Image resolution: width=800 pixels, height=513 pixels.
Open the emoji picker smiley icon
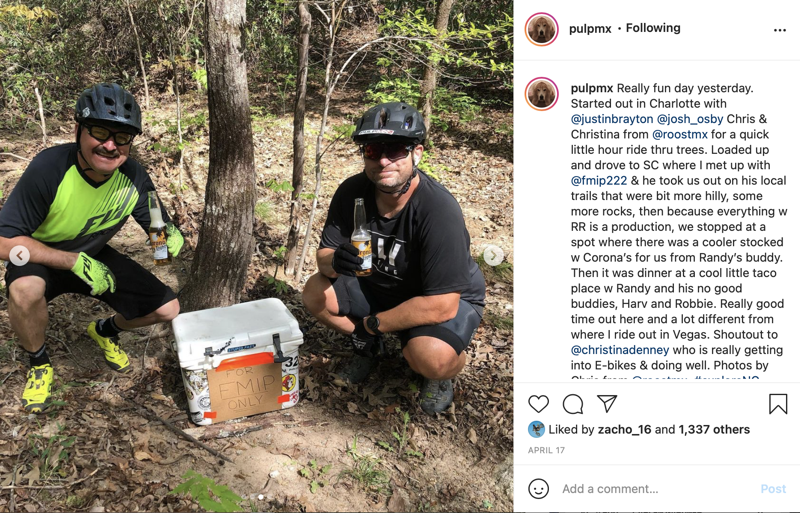pos(538,488)
